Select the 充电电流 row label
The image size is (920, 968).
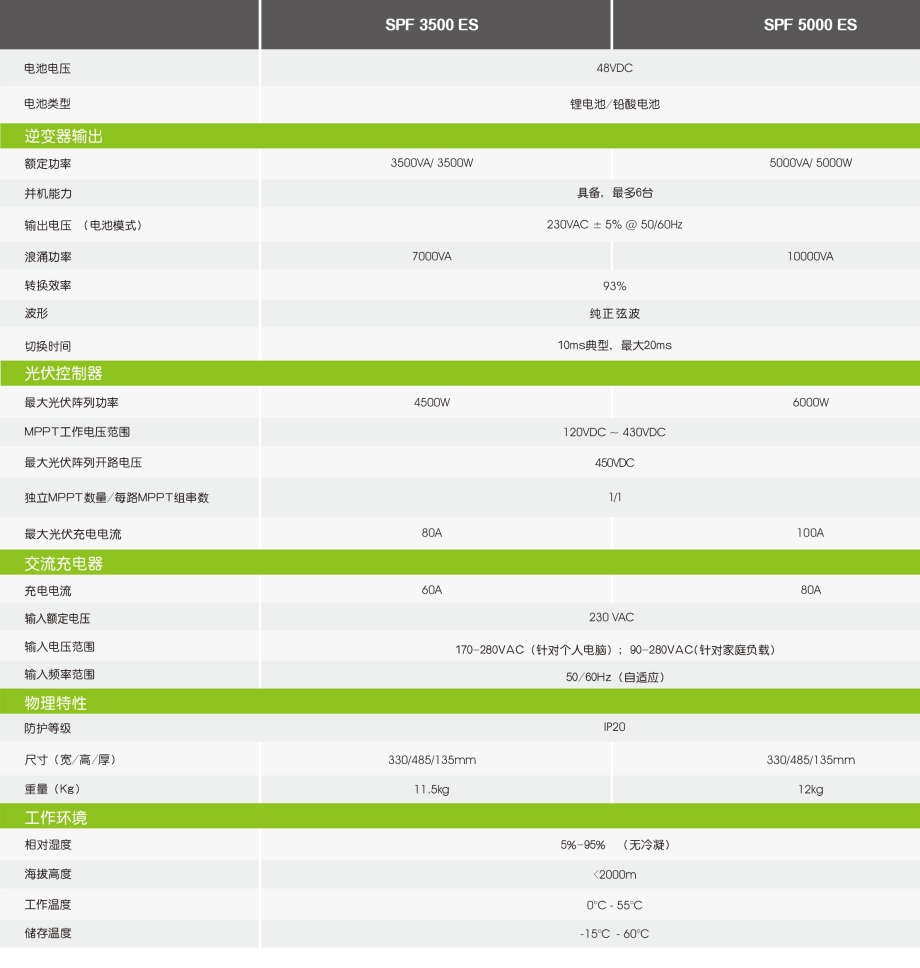[48, 591]
